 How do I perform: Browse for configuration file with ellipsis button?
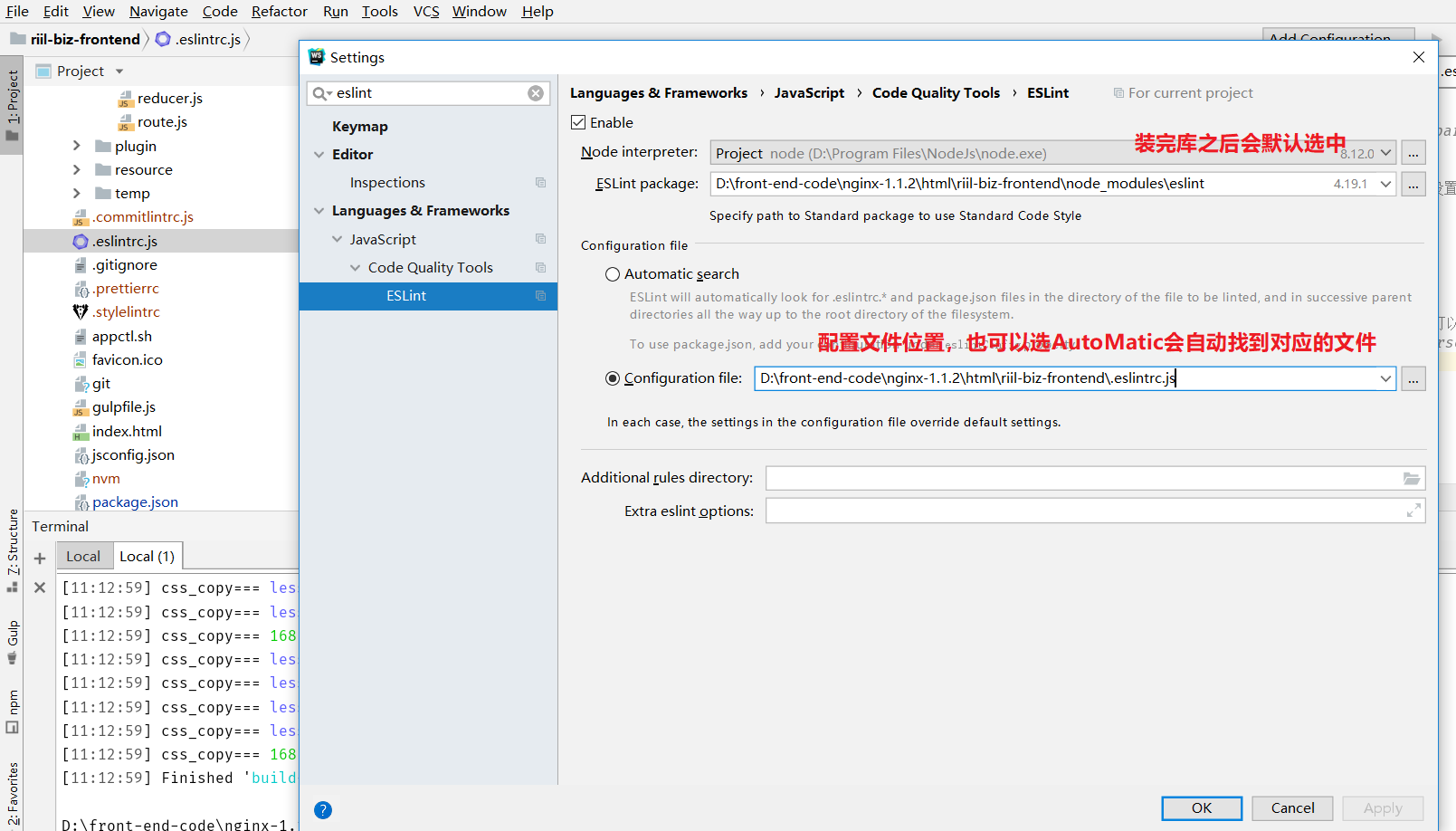[x=1413, y=379]
